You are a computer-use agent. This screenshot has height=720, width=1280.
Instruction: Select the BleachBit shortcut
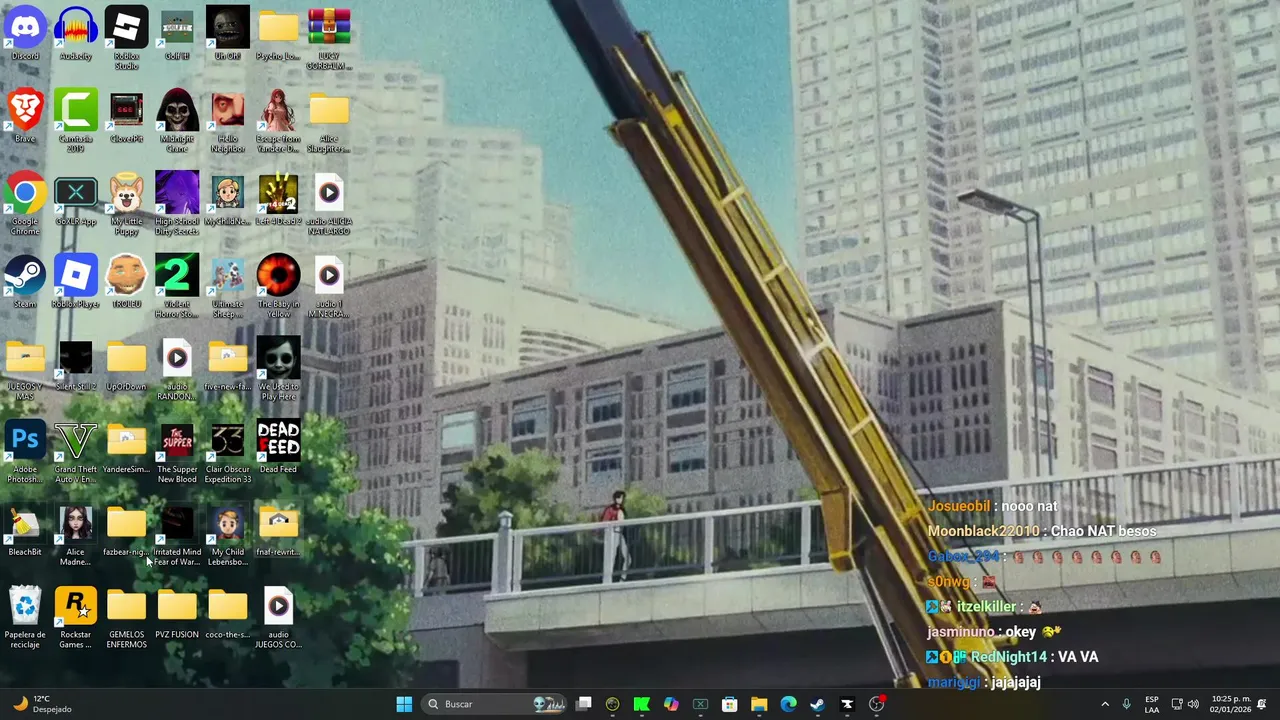[25, 530]
